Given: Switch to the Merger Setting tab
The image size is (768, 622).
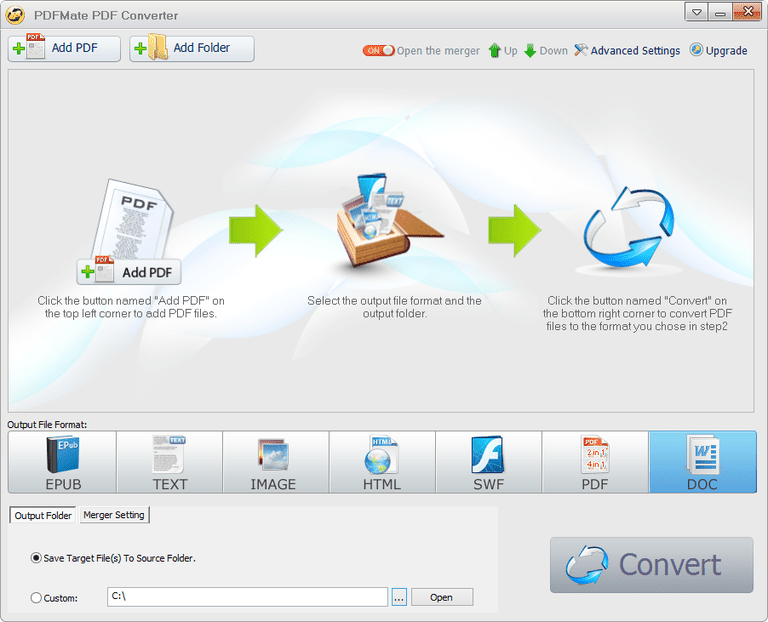Looking at the screenshot, I should click(x=114, y=515).
